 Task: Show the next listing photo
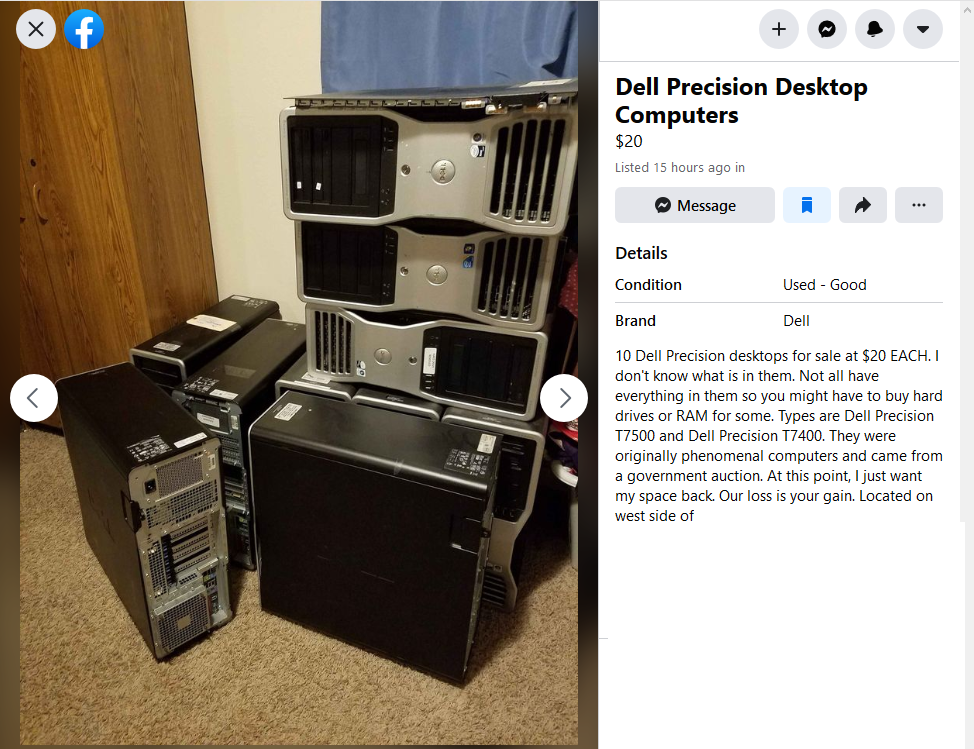(x=563, y=397)
